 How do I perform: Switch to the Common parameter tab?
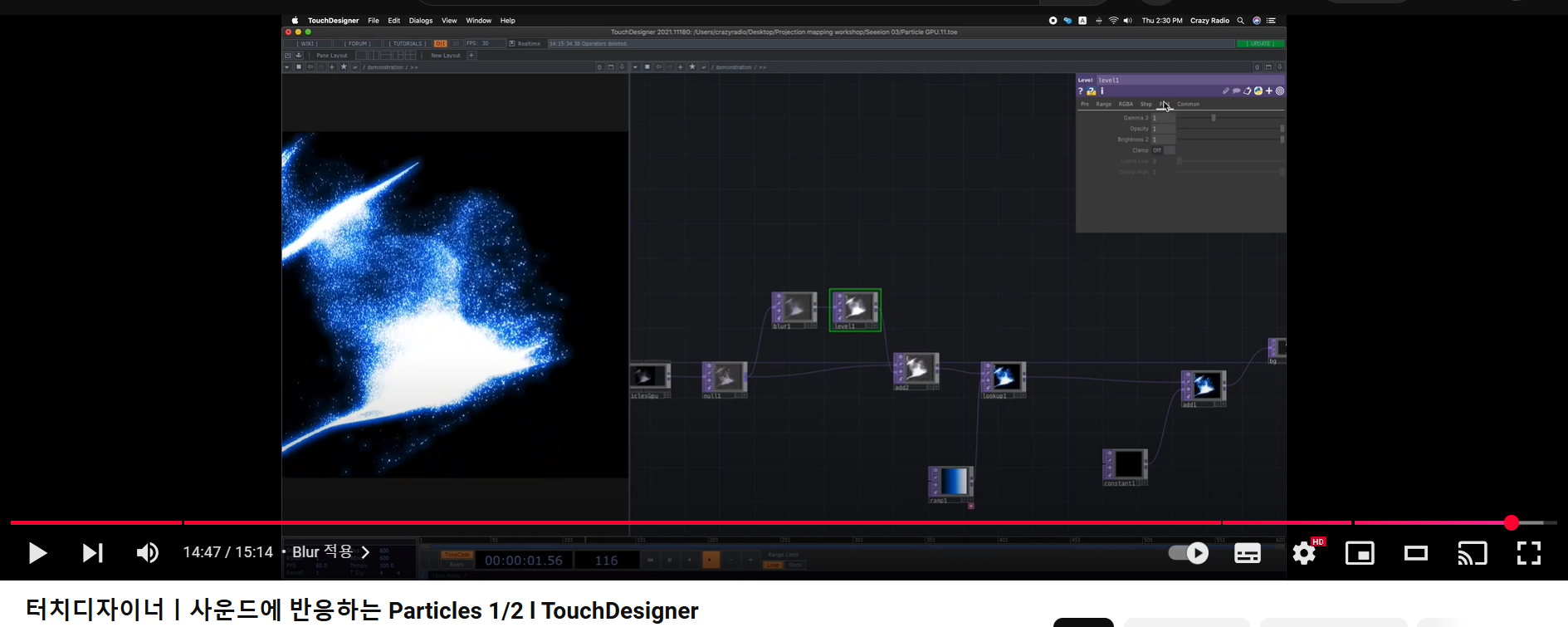[x=1188, y=105]
